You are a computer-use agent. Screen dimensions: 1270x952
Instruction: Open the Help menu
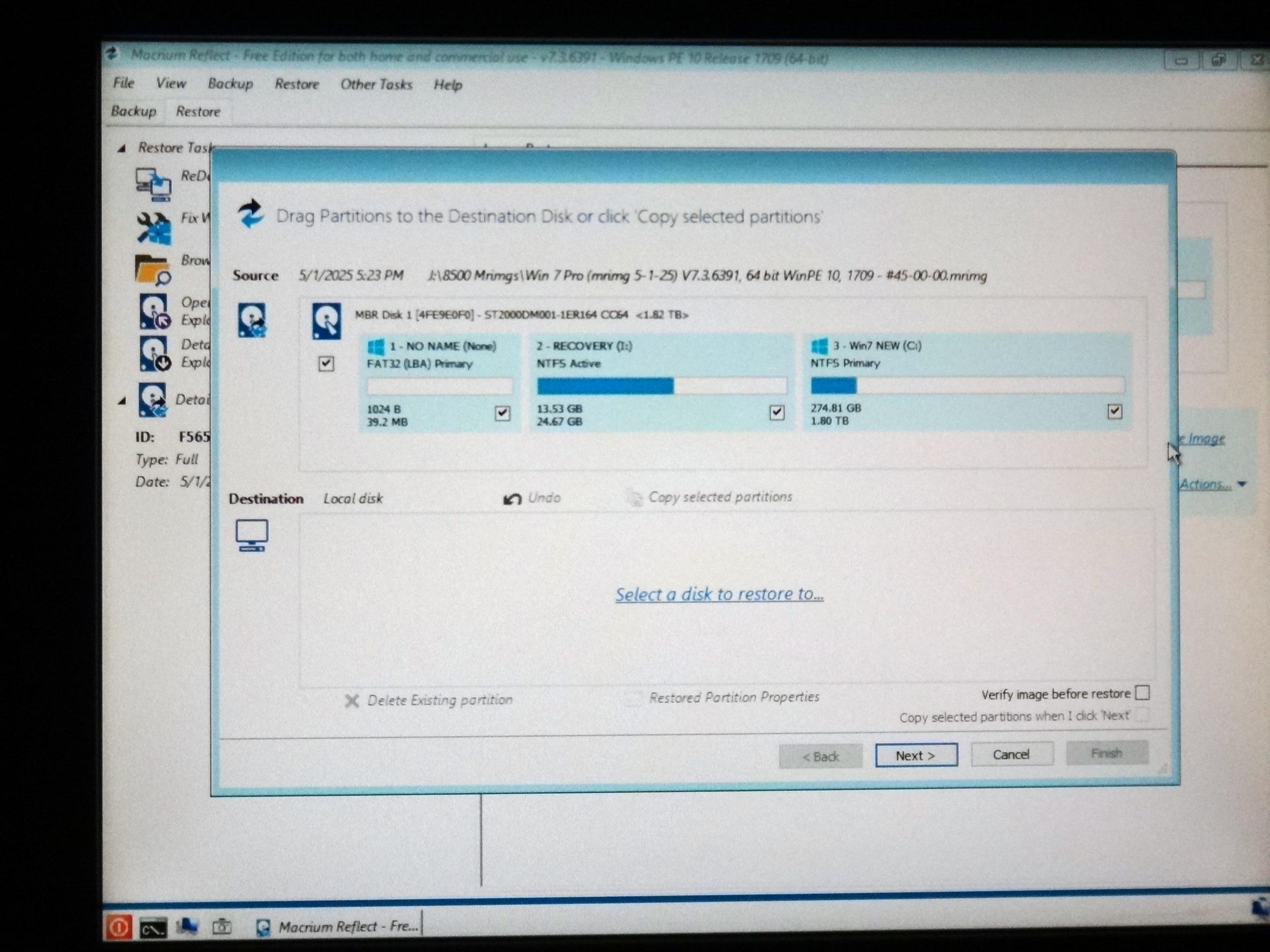pos(448,85)
